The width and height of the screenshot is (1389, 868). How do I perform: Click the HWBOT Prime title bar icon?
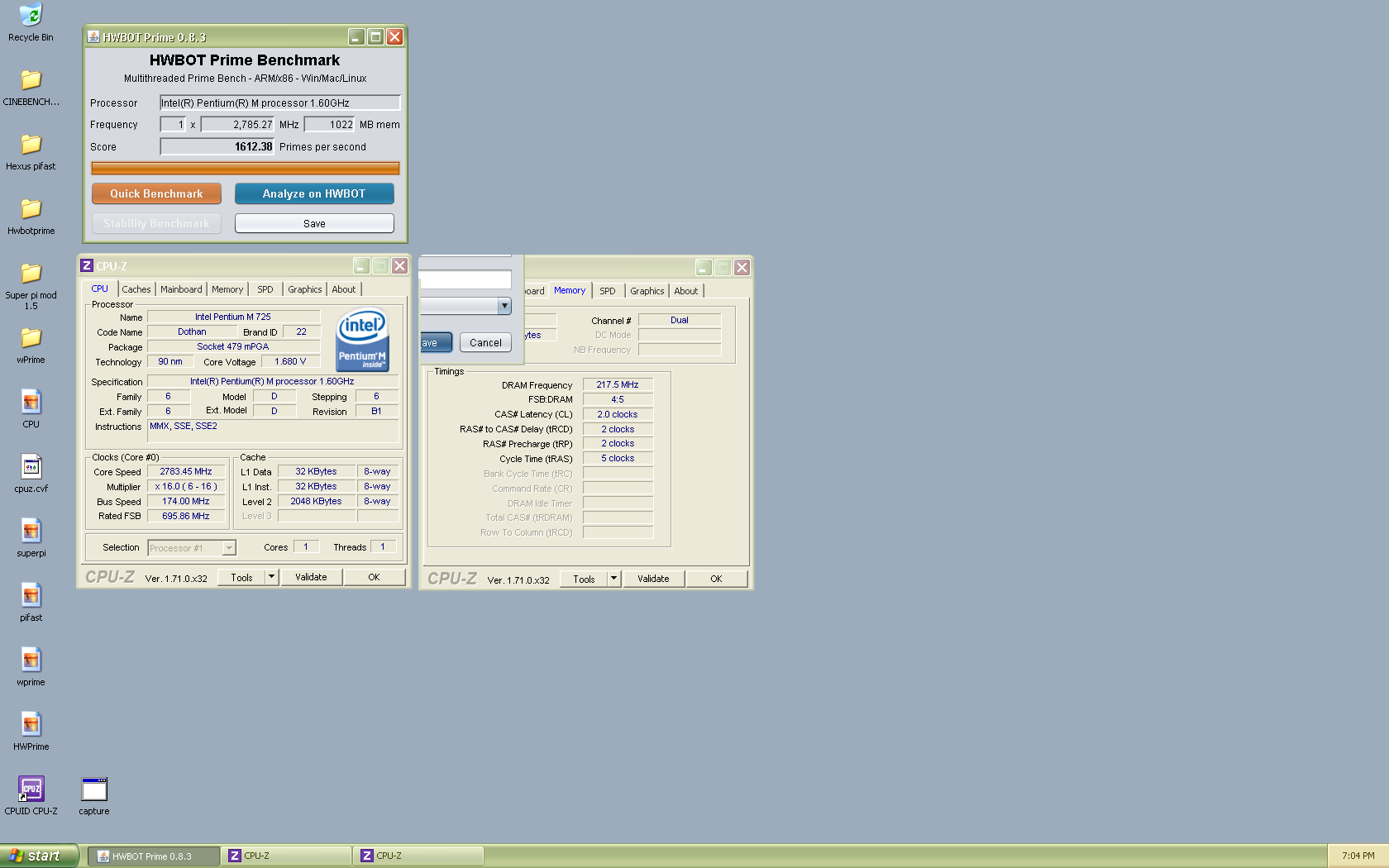pos(93,36)
